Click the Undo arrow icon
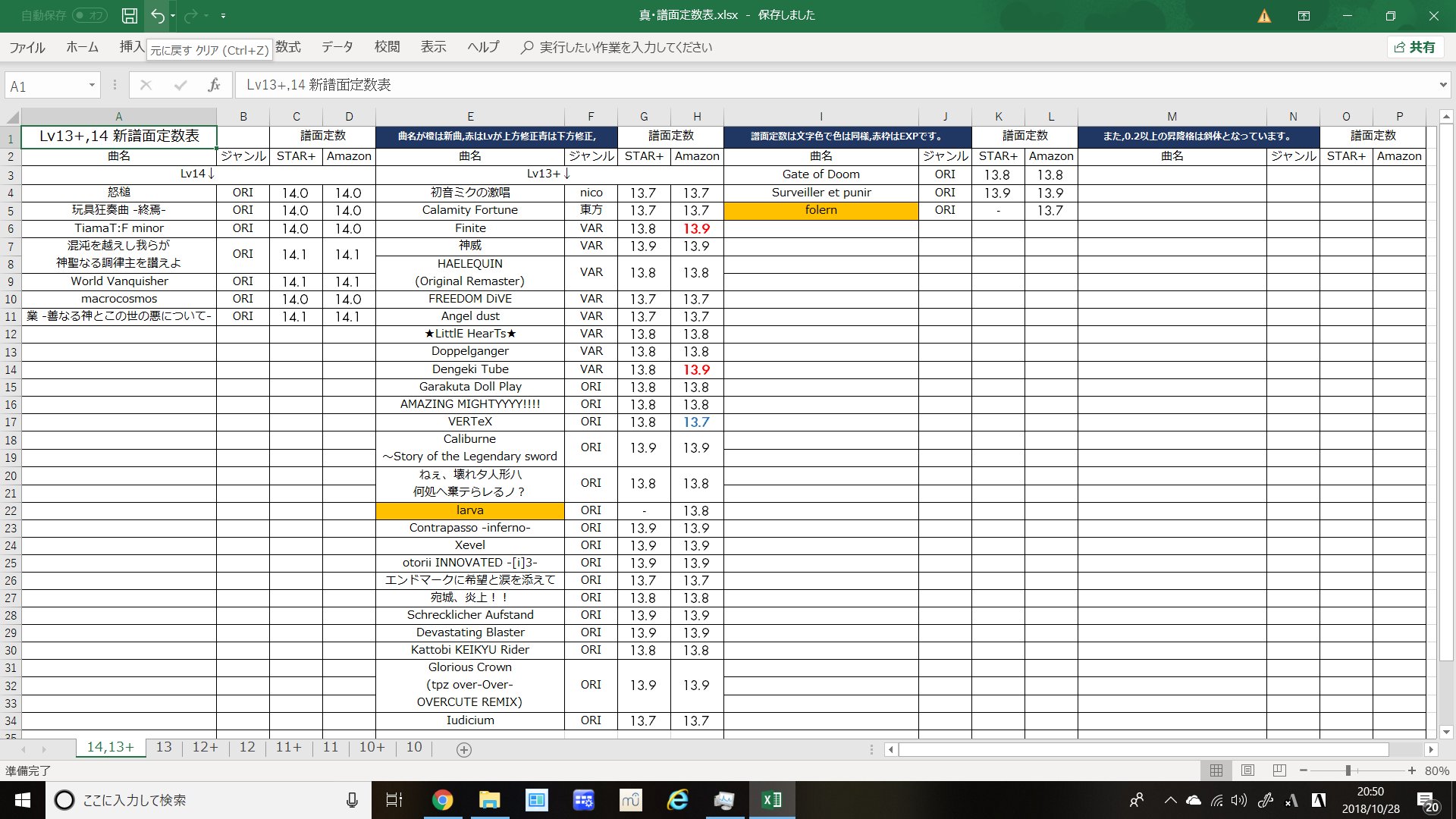 pos(157,15)
